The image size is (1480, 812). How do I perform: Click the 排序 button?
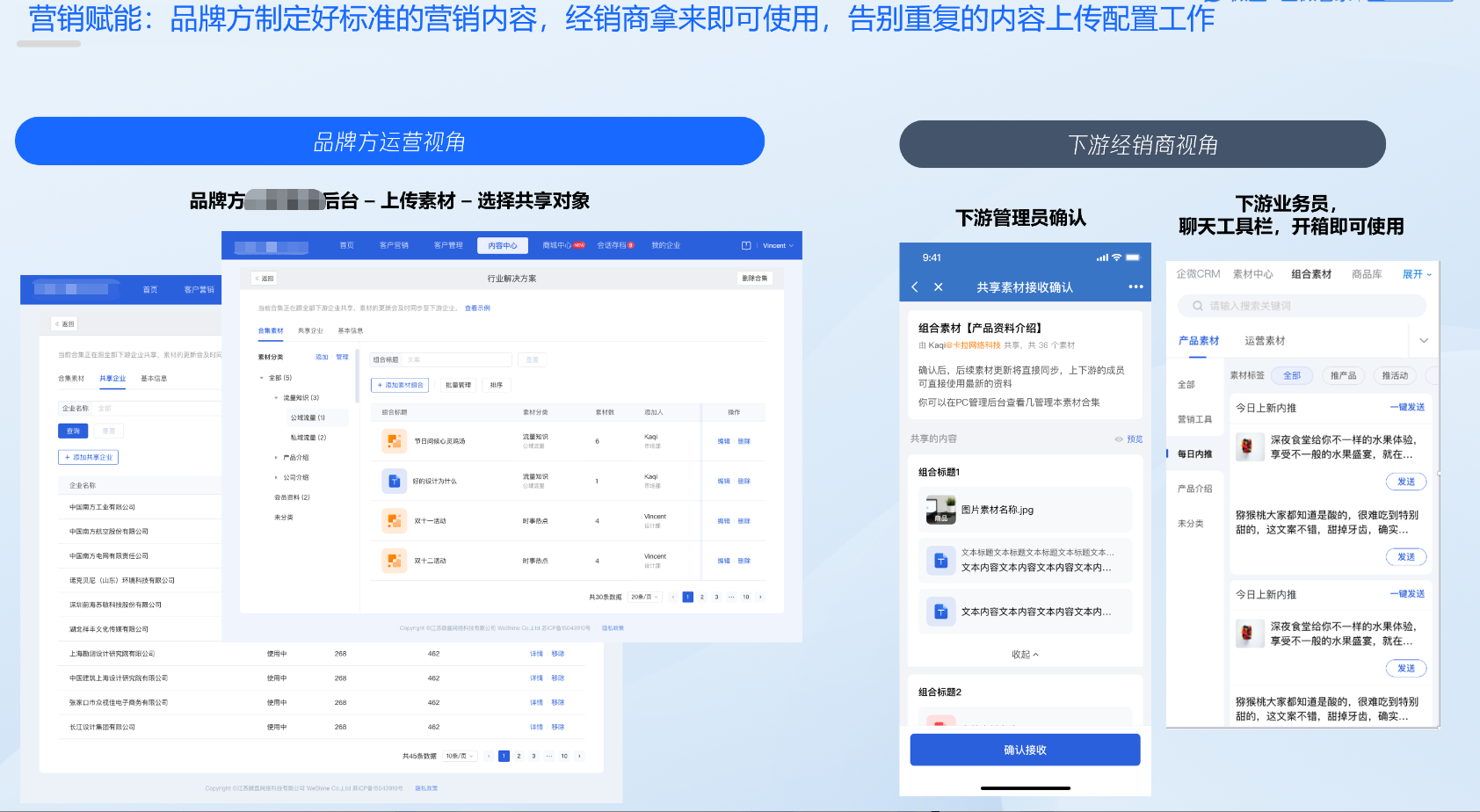497,385
